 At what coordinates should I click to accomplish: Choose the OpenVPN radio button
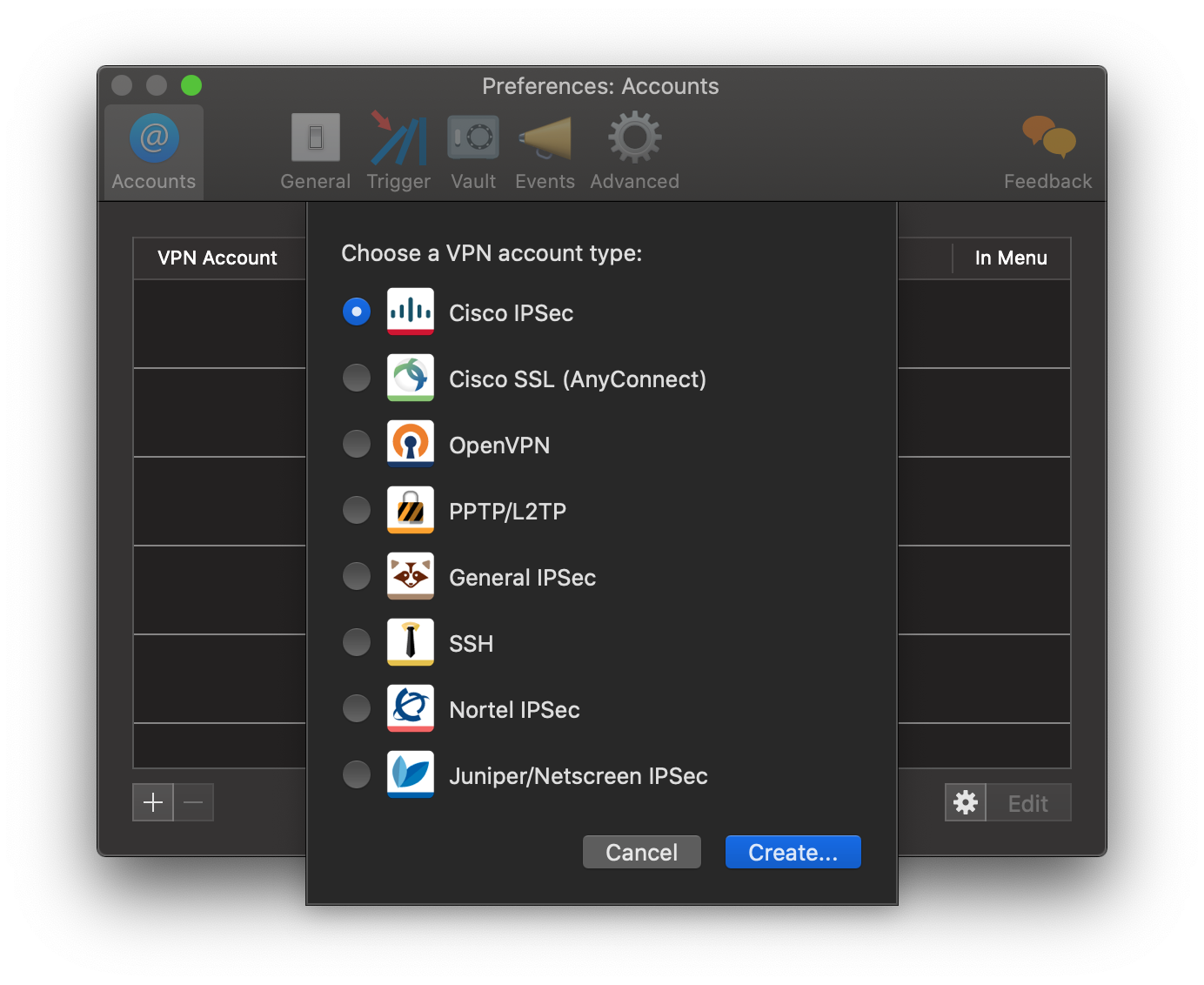(357, 444)
